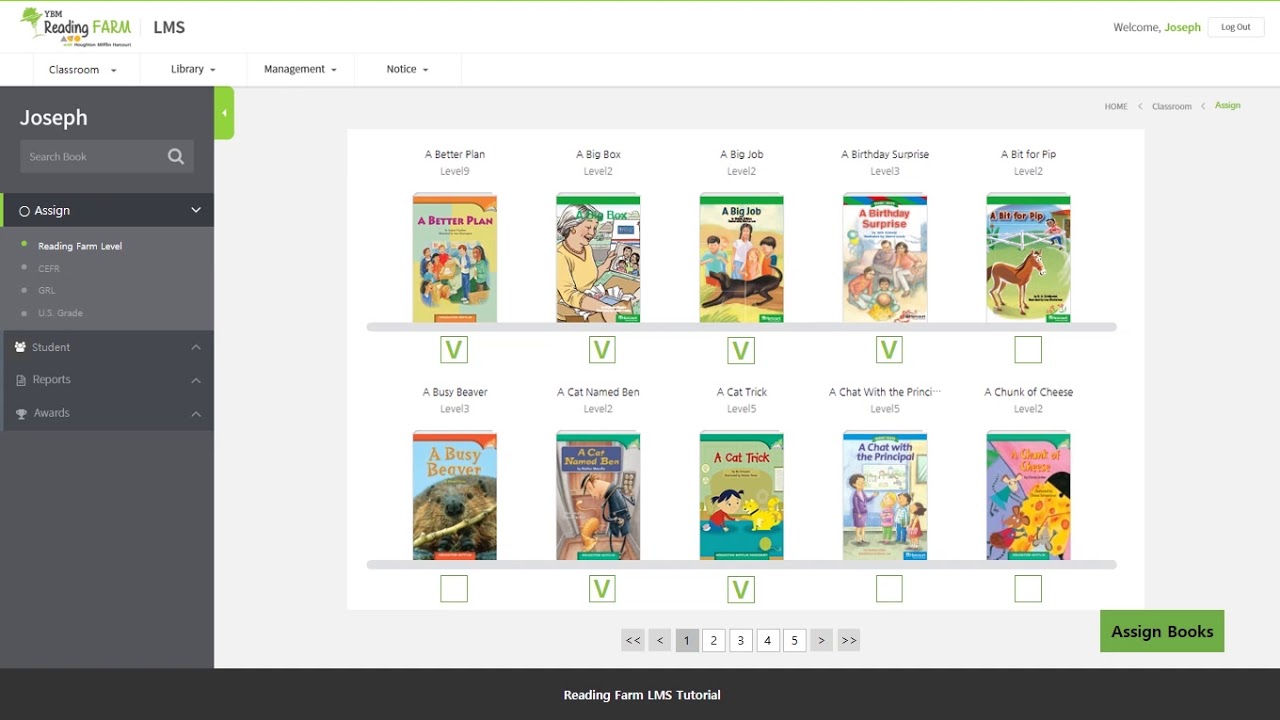Click the Assign Books button
Screen dimensions: 1280x720
point(1162,631)
